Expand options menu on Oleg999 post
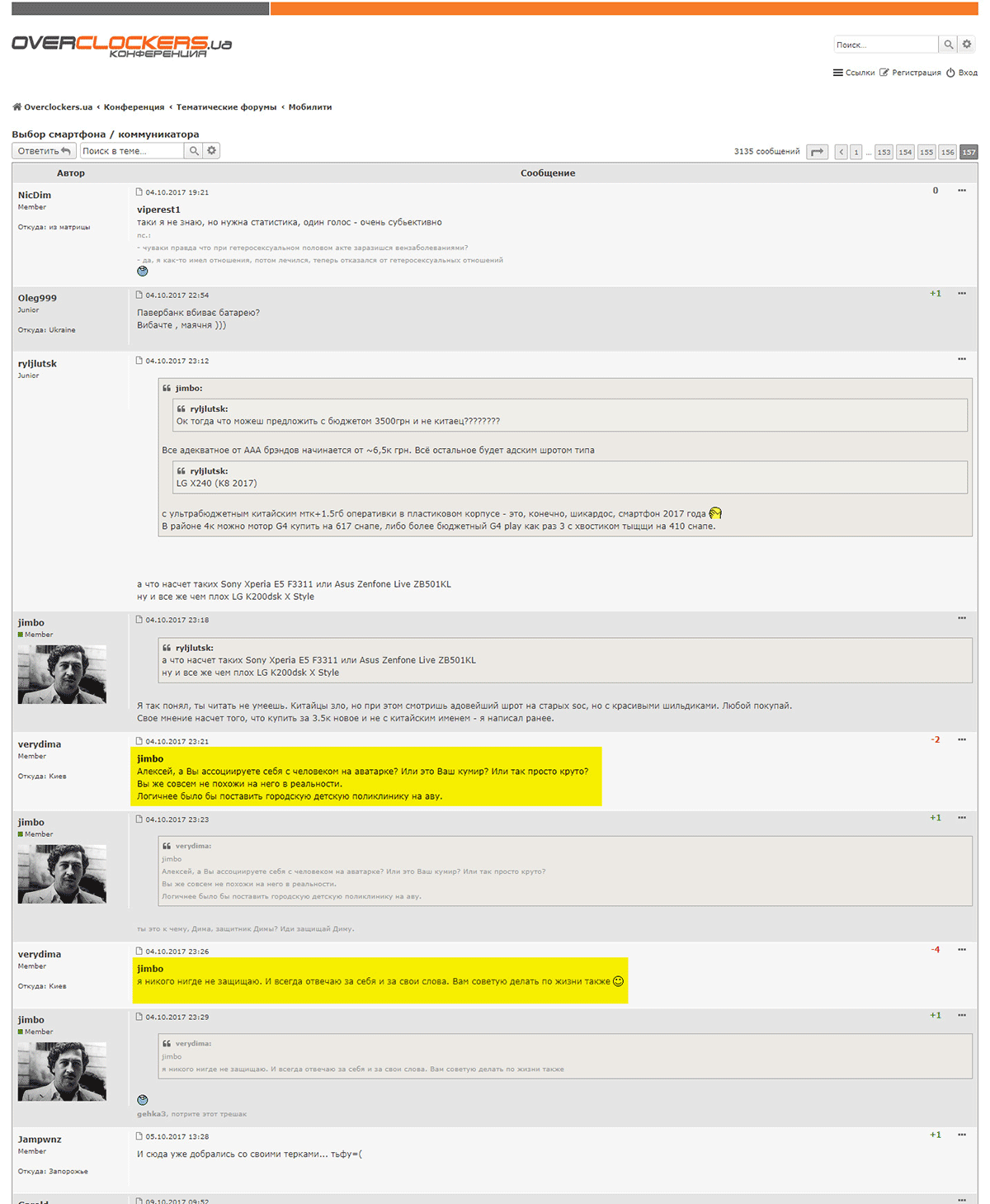Screen dimensions: 990x1204 (x=962, y=294)
